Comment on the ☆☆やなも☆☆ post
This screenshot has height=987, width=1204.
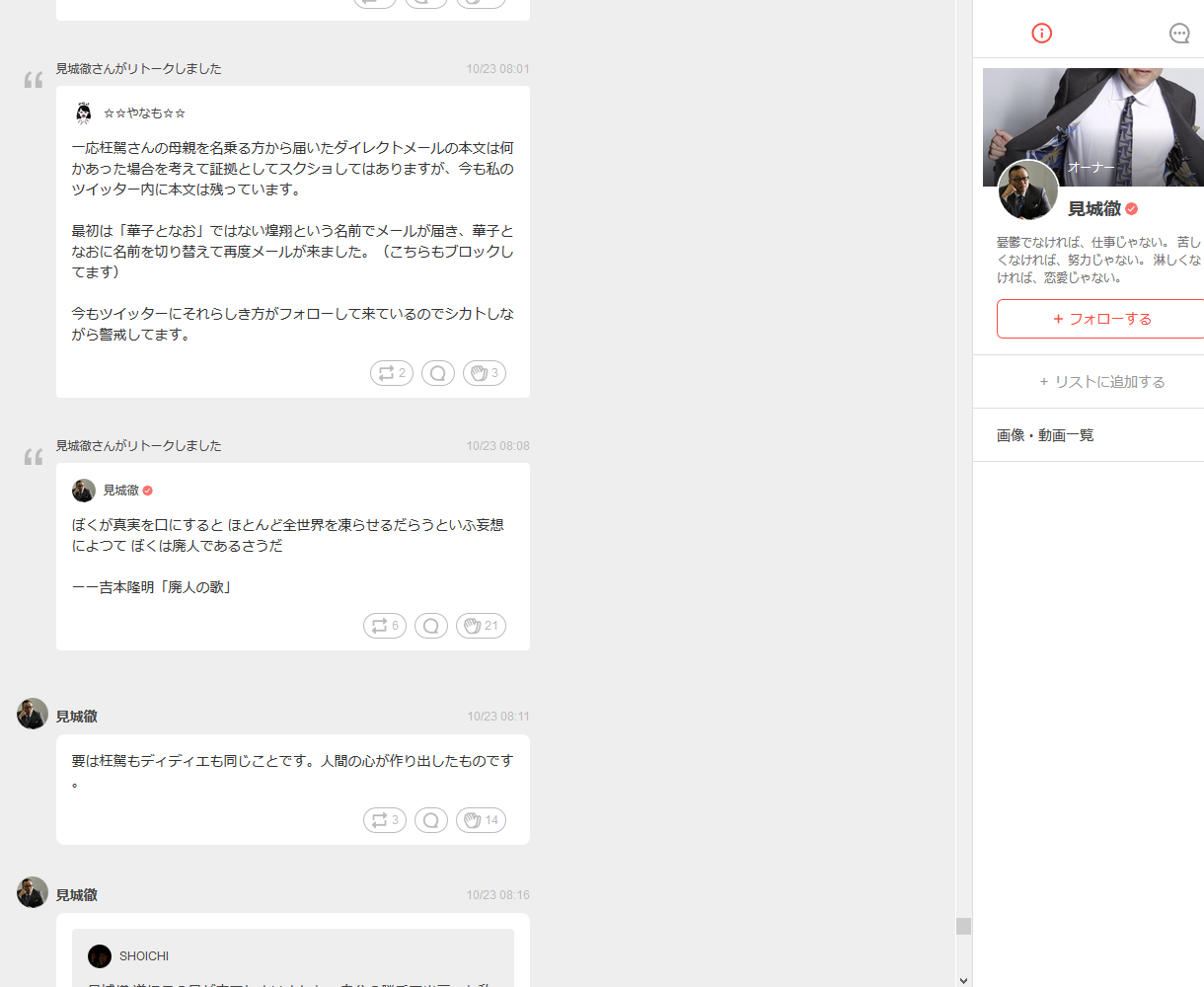438,373
